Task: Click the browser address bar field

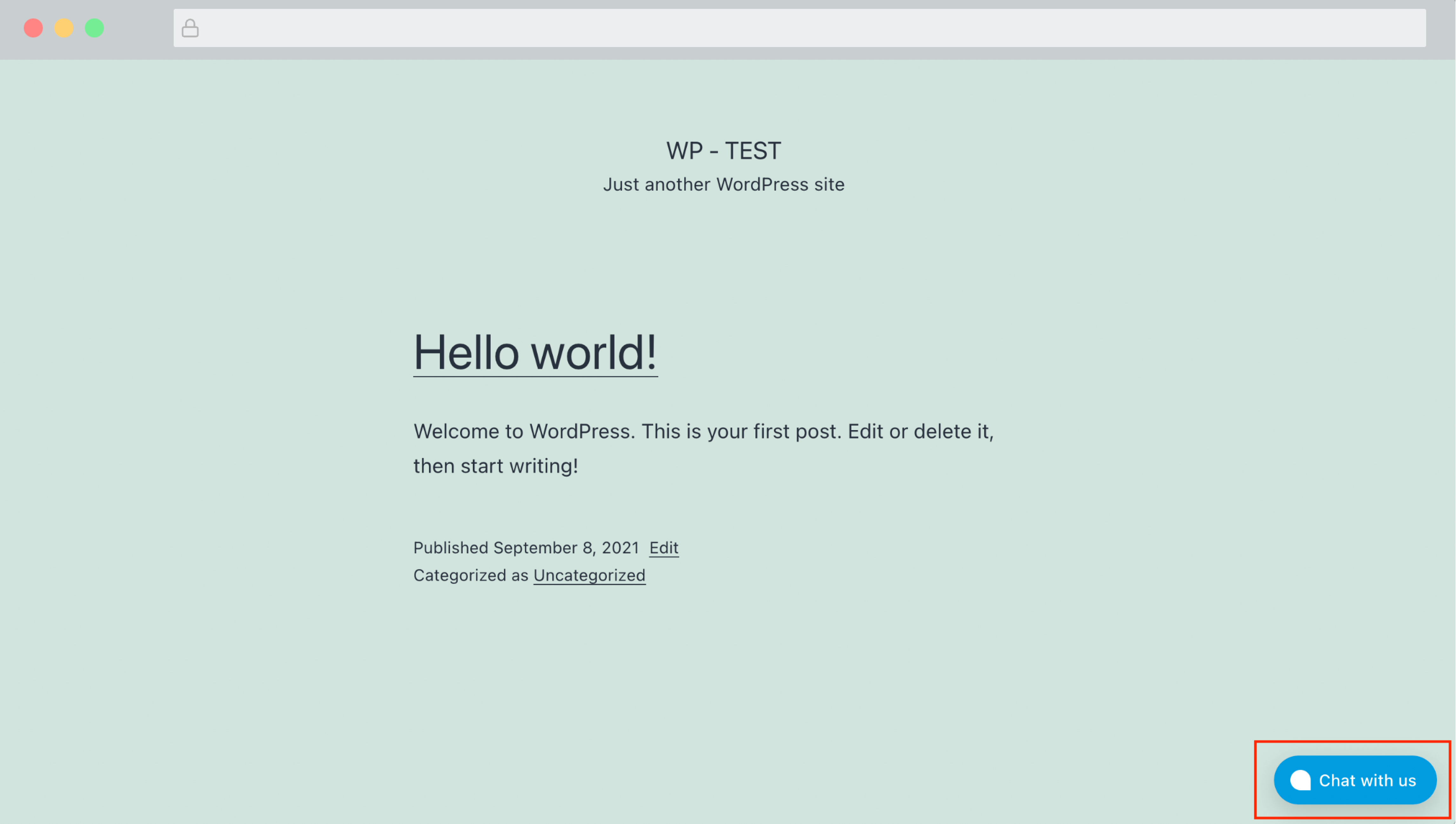Action: pyautogui.click(x=799, y=28)
